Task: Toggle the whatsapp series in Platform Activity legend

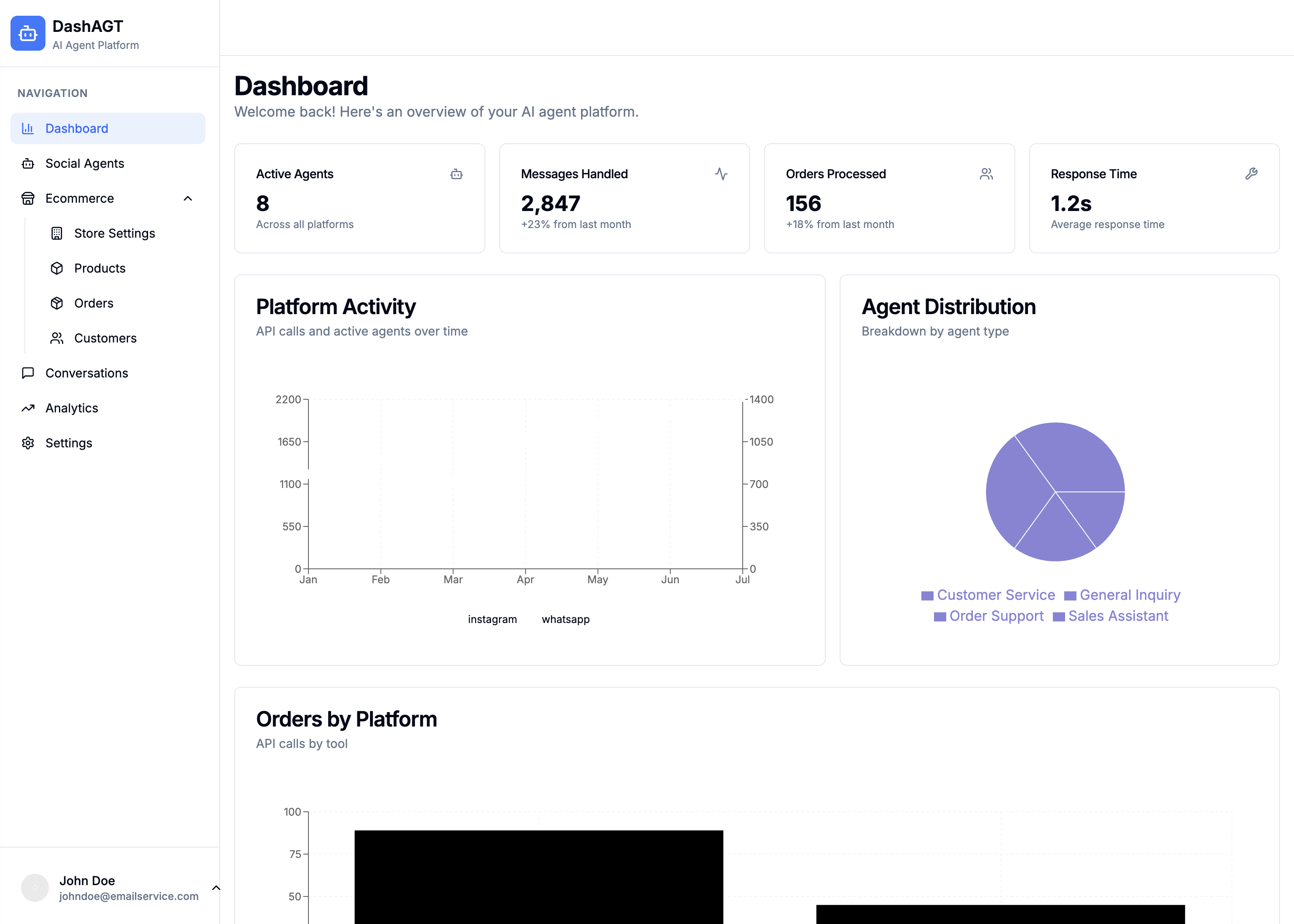Action: pos(565,619)
